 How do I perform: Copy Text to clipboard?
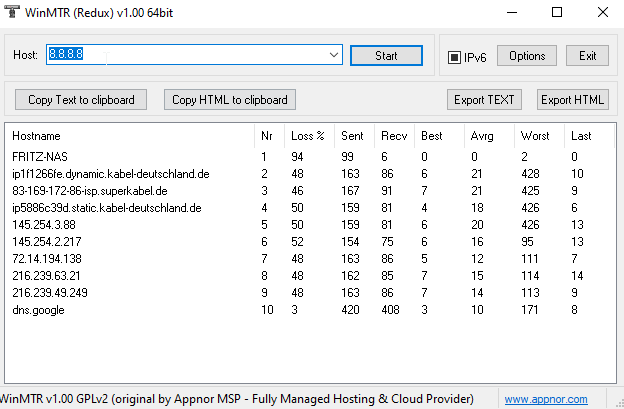pyautogui.click(x=81, y=99)
